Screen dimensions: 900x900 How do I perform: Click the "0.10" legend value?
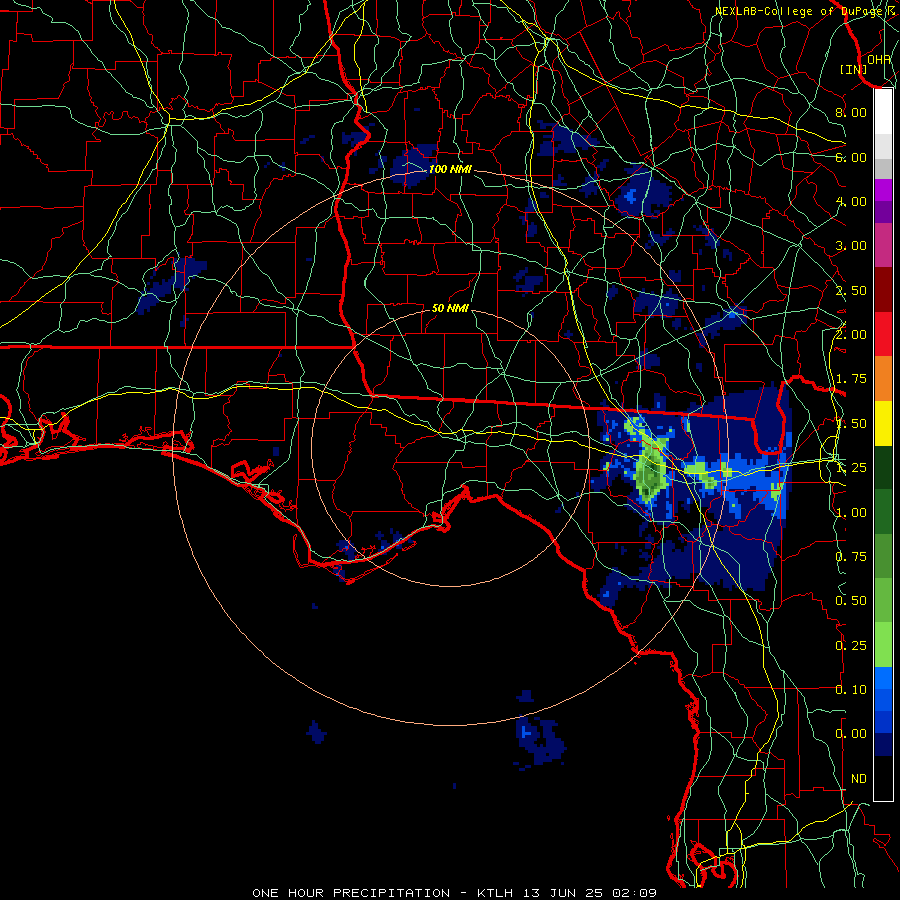[x=851, y=690]
